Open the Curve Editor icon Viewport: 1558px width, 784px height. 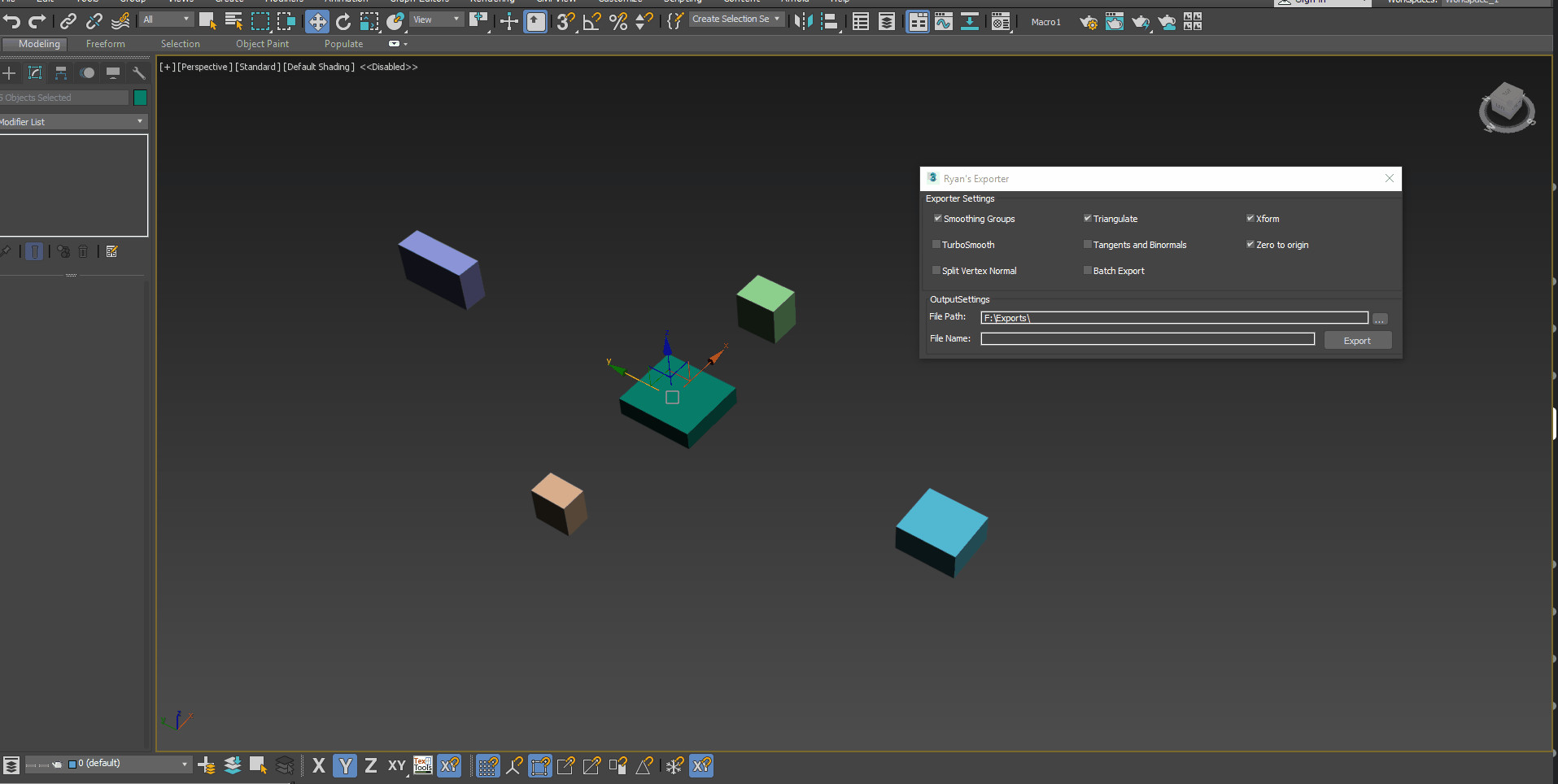943,22
